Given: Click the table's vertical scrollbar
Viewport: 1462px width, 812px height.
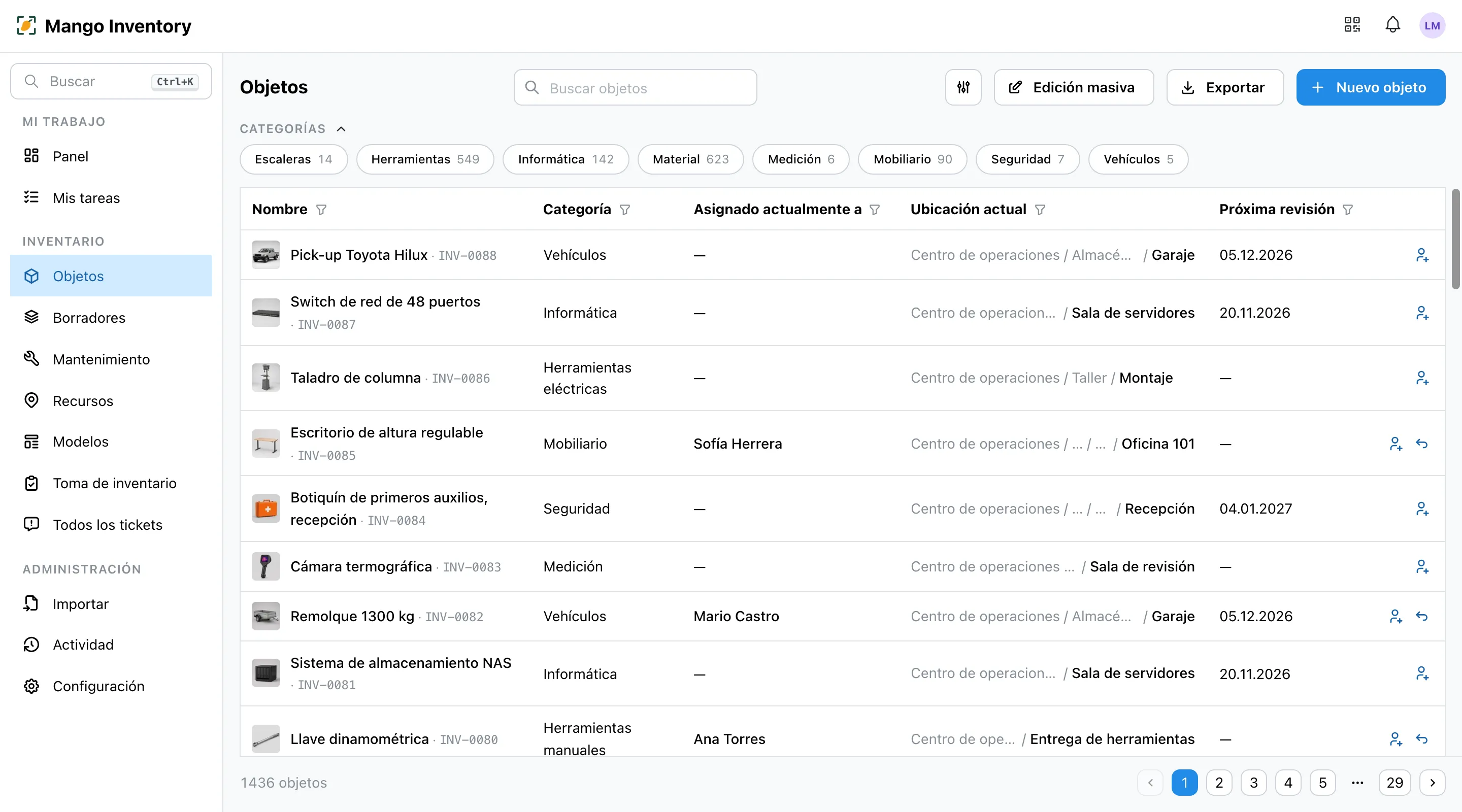Looking at the screenshot, I should coord(1456,239).
